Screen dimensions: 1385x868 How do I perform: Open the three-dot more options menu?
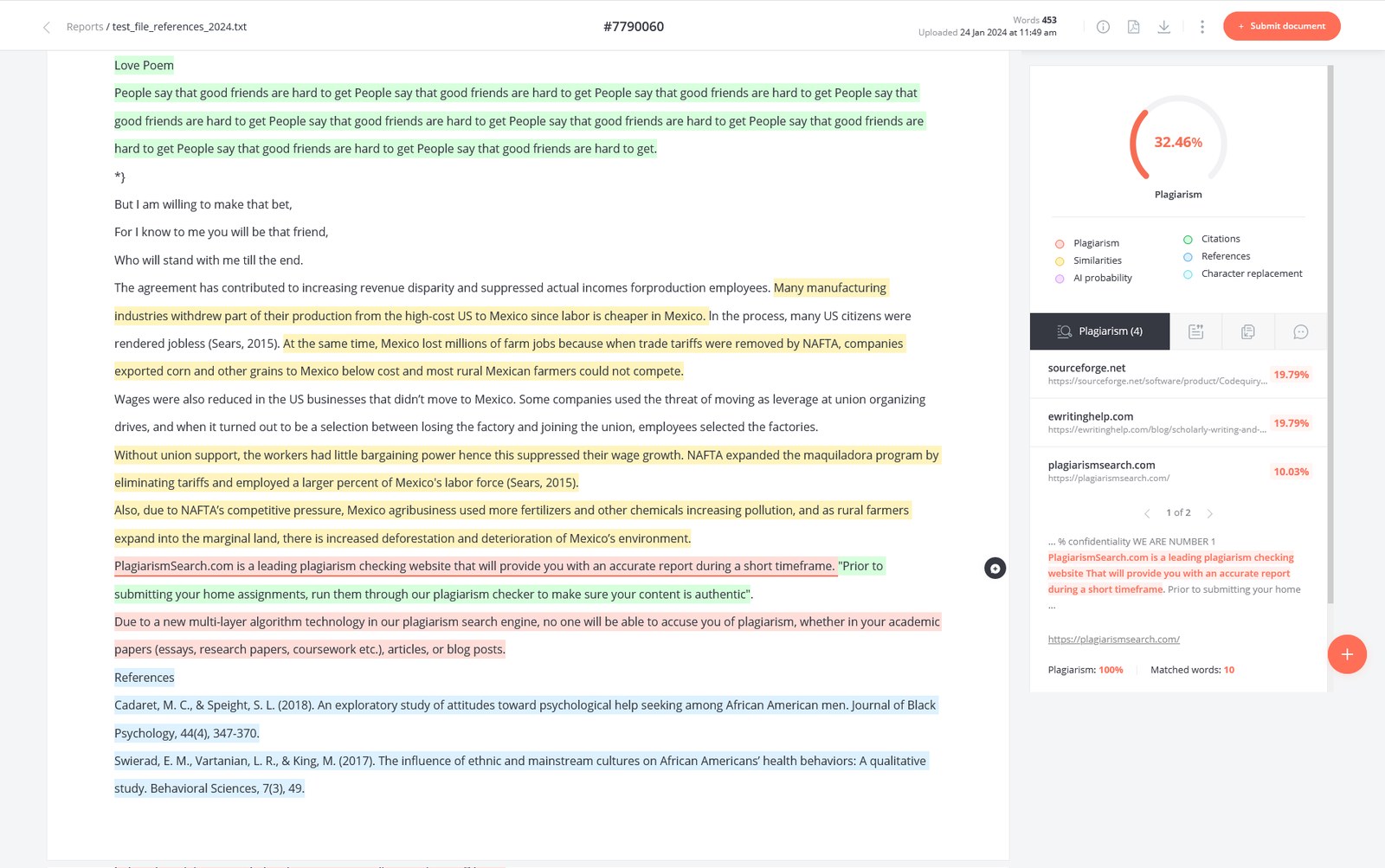point(1202,27)
